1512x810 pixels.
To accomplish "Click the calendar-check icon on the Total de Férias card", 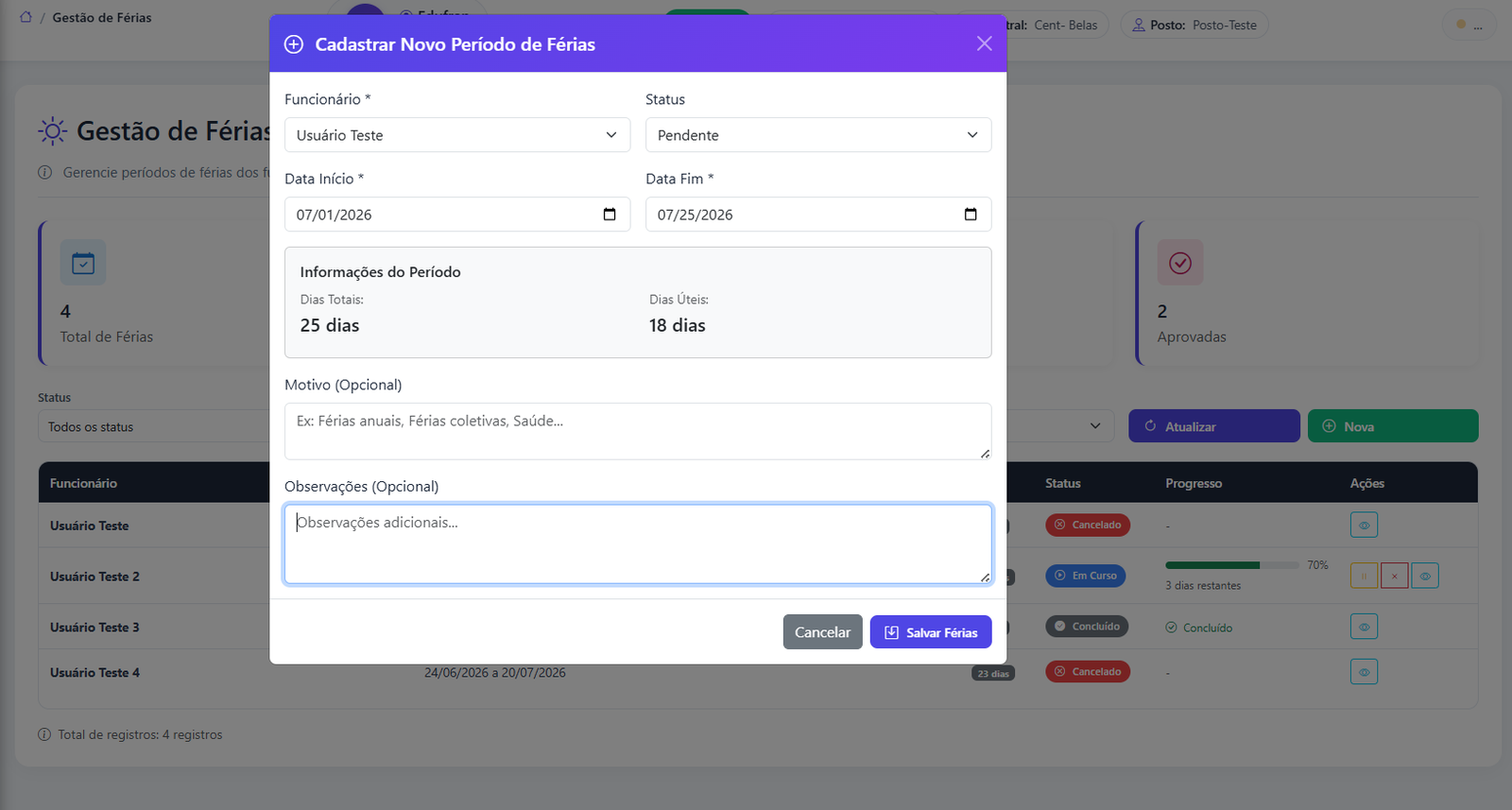I will (83, 263).
